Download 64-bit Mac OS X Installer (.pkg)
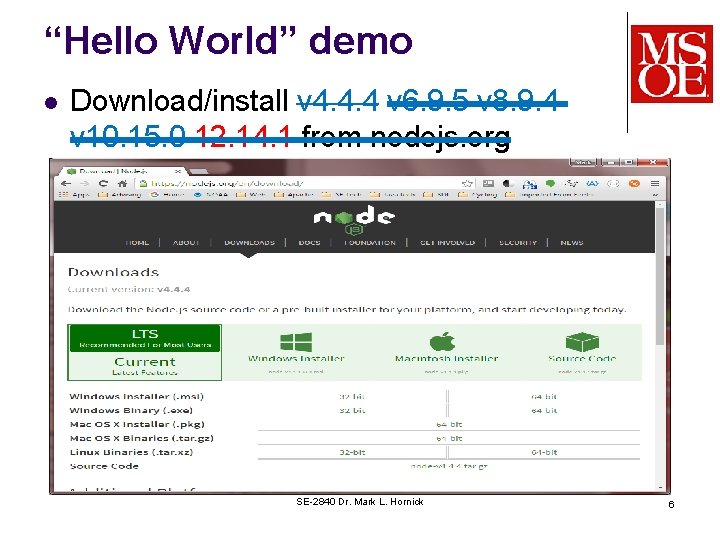The height and width of the screenshot is (540, 720). [x=449, y=425]
